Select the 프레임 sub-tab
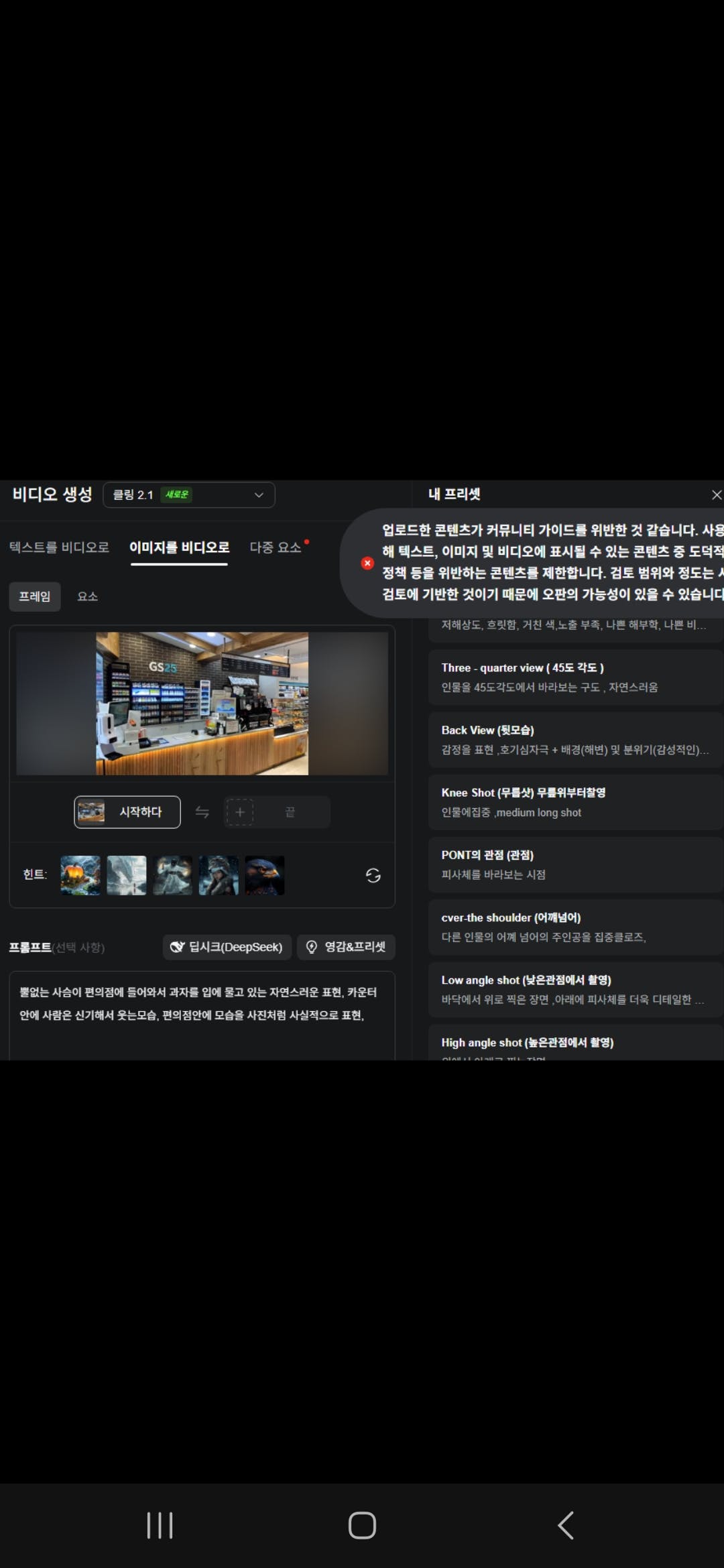Image resolution: width=724 pixels, height=1568 pixels. (x=34, y=596)
